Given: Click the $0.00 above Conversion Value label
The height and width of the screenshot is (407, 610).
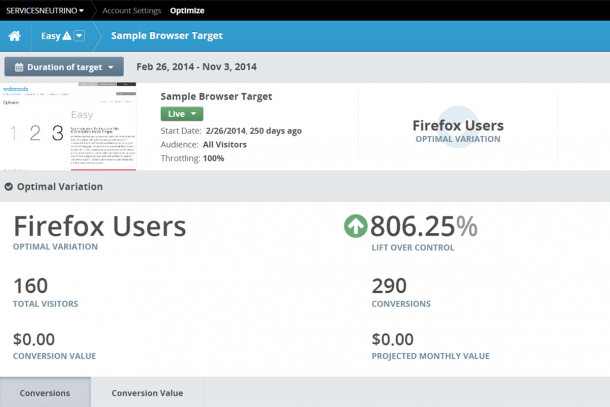Looking at the screenshot, I should (x=34, y=339).
